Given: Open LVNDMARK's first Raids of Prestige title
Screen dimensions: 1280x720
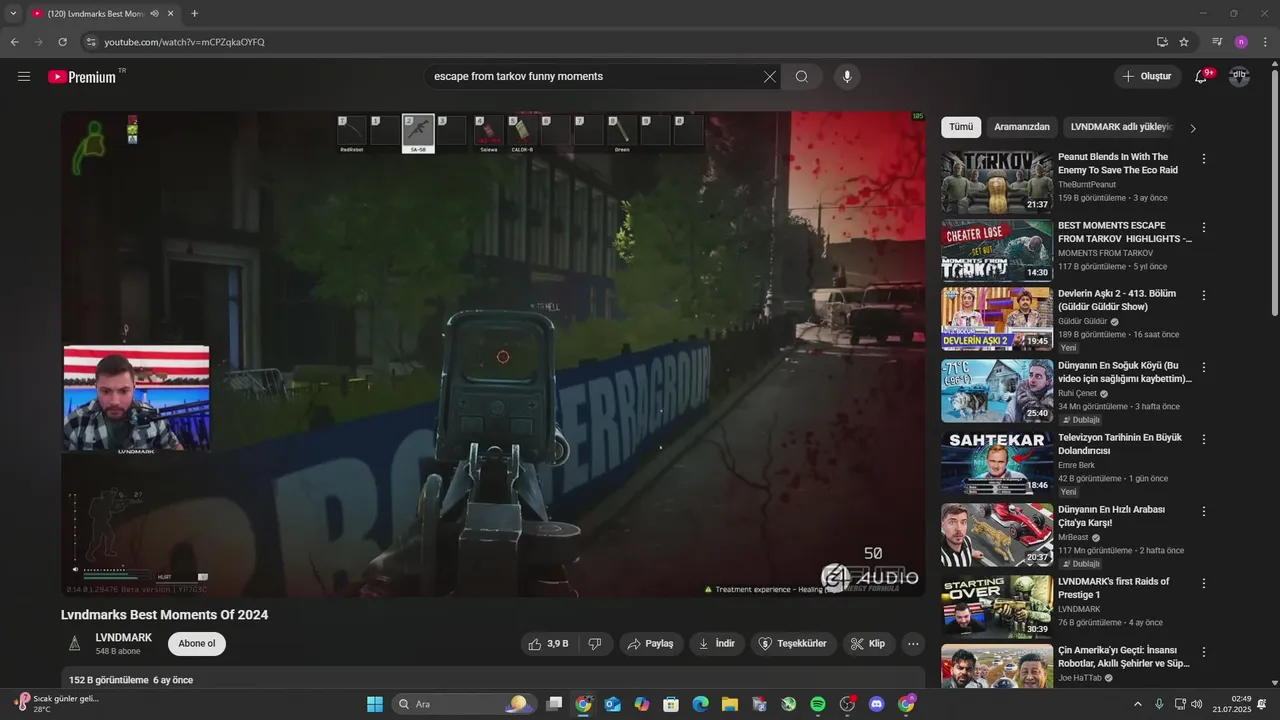Looking at the screenshot, I should click(1114, 588).
